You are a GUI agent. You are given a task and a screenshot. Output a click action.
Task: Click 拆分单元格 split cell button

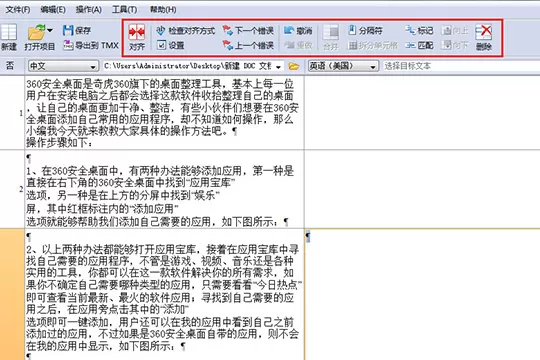pos(373,45)
